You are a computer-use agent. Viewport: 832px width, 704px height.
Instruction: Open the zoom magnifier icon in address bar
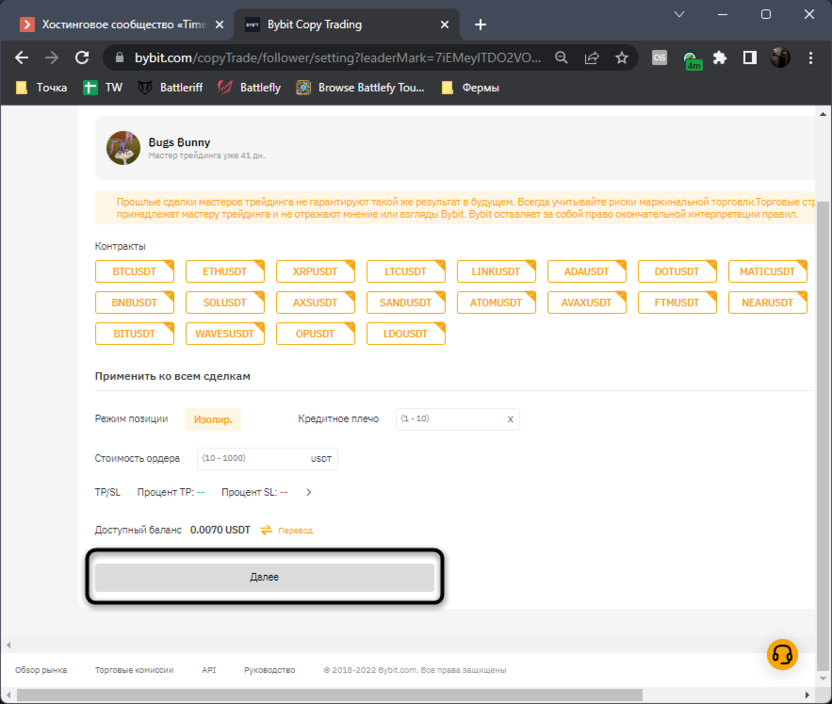point(563,58)
